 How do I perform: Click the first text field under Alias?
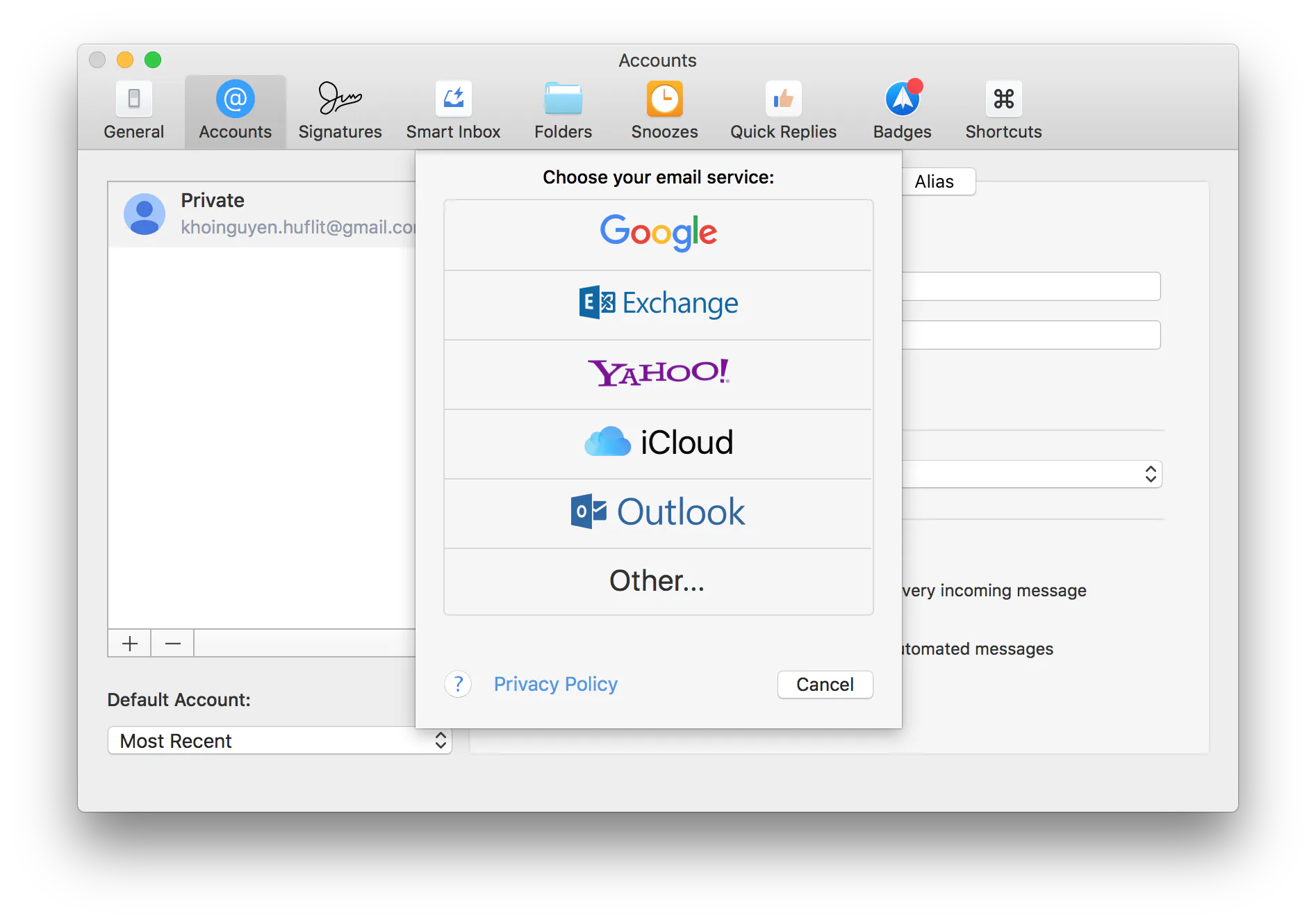pyautogui.click(x=1031, y=286)
